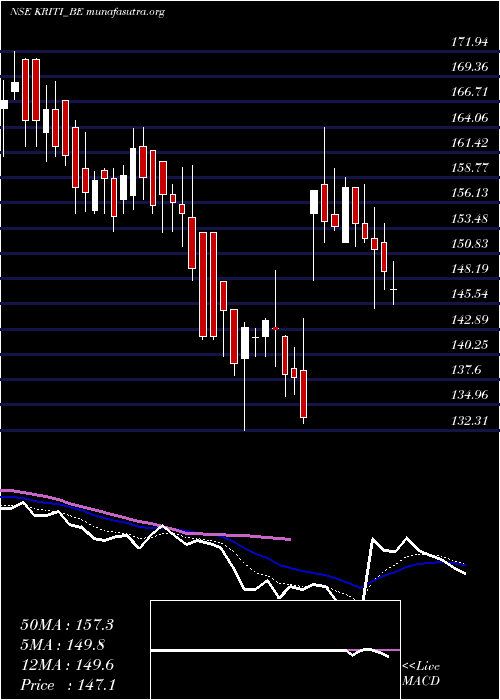Screen dimensions: 500x700
Task: Click the 148.19 price label
Action: pyautogui.click(x=470, y=269)
